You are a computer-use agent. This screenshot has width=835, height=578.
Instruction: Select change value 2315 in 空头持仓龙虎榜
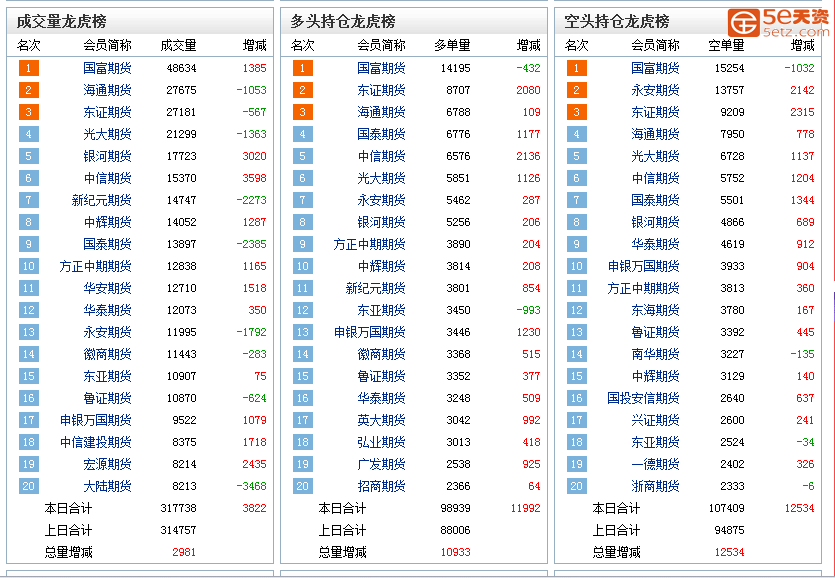(x=802, y=112)
